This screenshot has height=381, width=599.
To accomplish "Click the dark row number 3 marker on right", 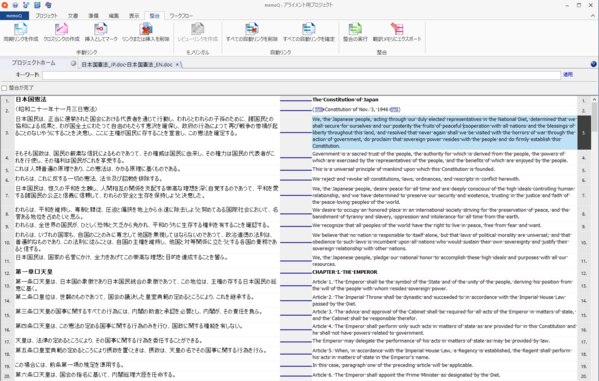I will pyautogui.click(x=584, y=133).
